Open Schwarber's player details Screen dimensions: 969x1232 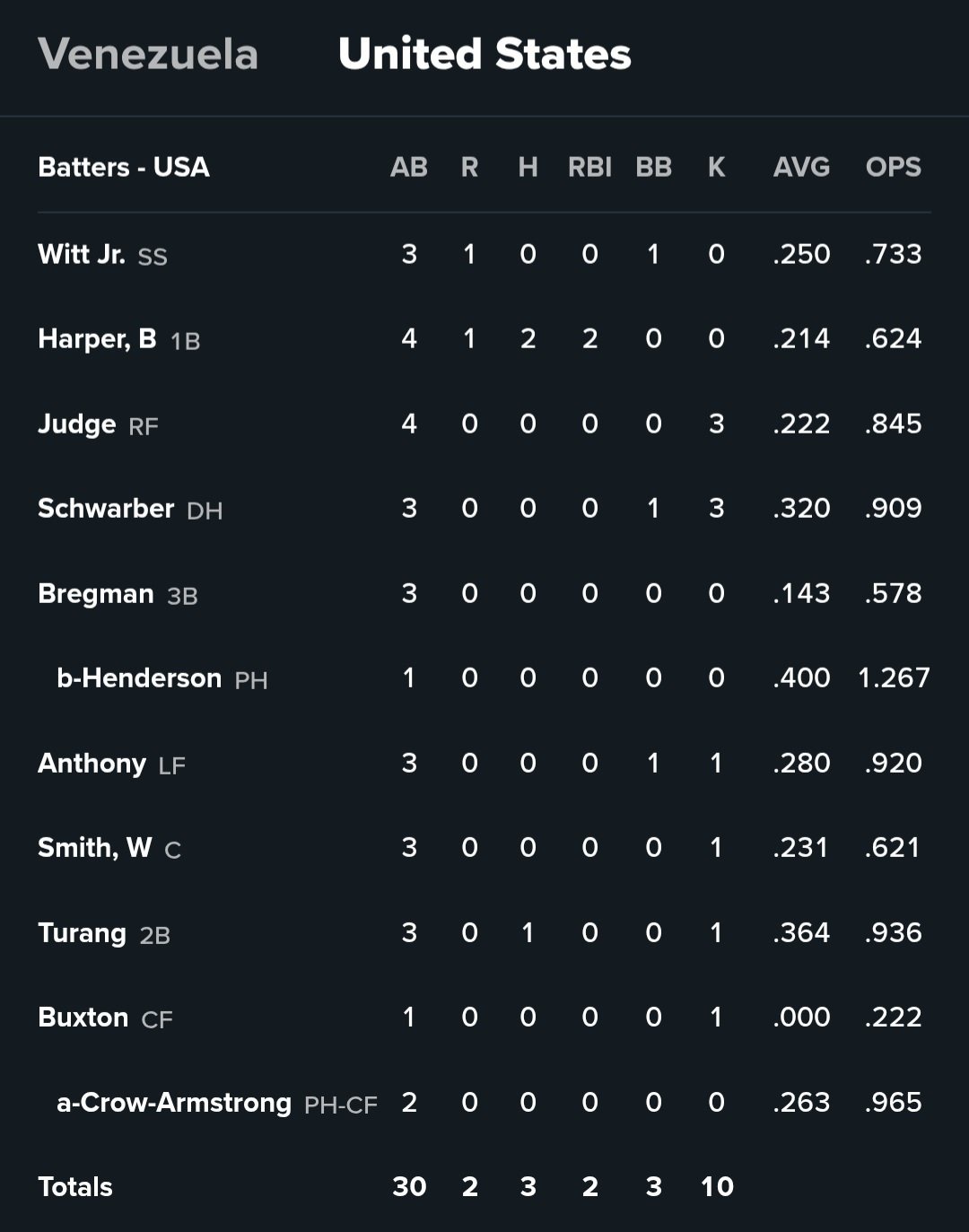pyautogui.click(x=106, y=508)
